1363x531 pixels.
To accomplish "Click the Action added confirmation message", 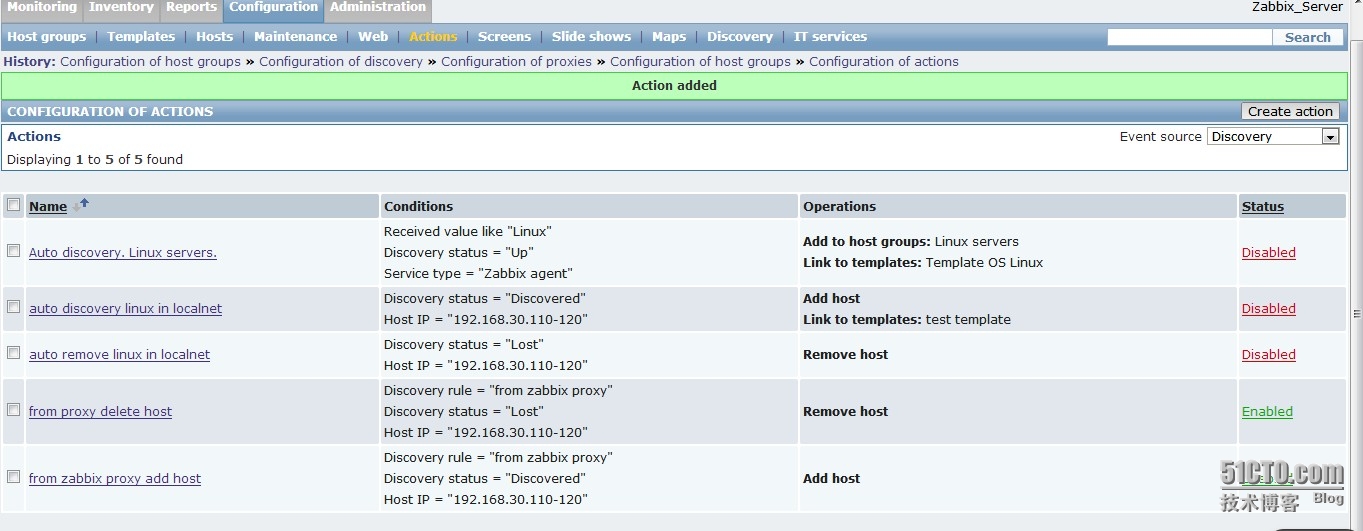I will [x=674, y=86].
